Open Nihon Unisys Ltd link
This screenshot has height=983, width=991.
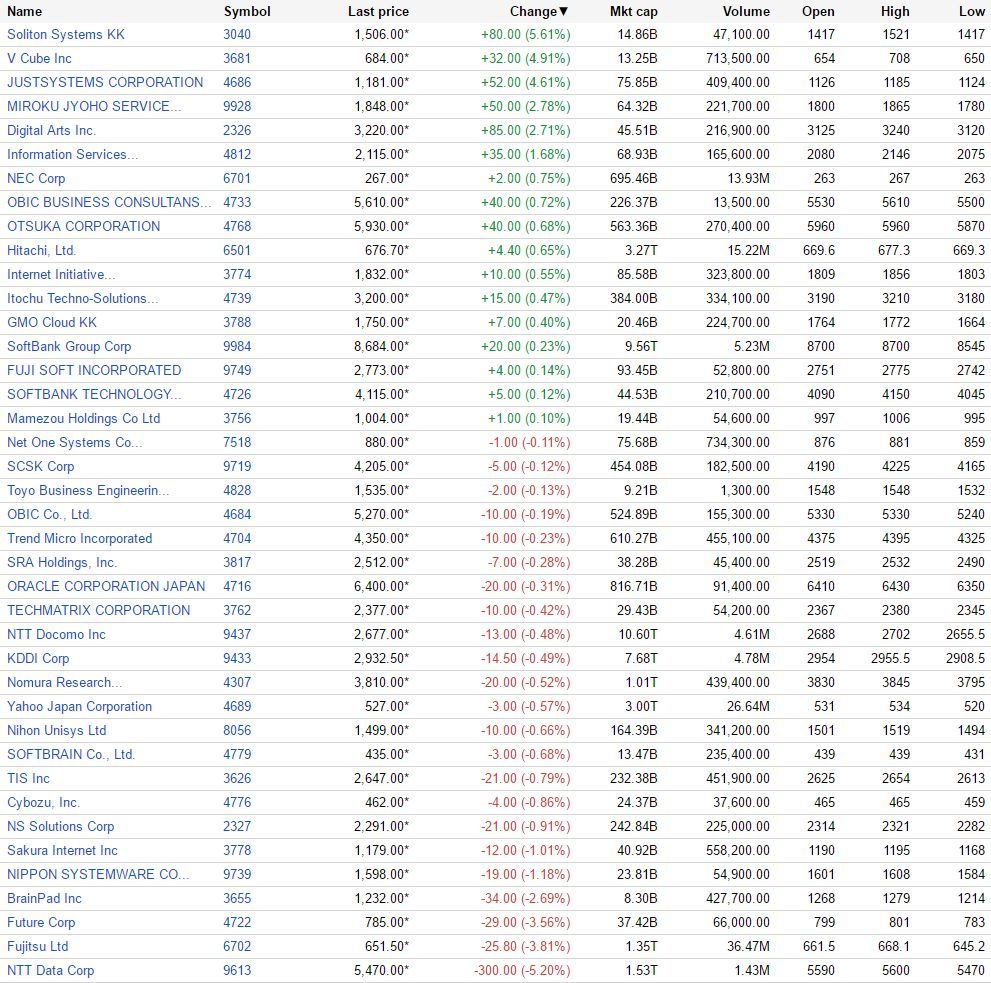[x=56, y=731]
